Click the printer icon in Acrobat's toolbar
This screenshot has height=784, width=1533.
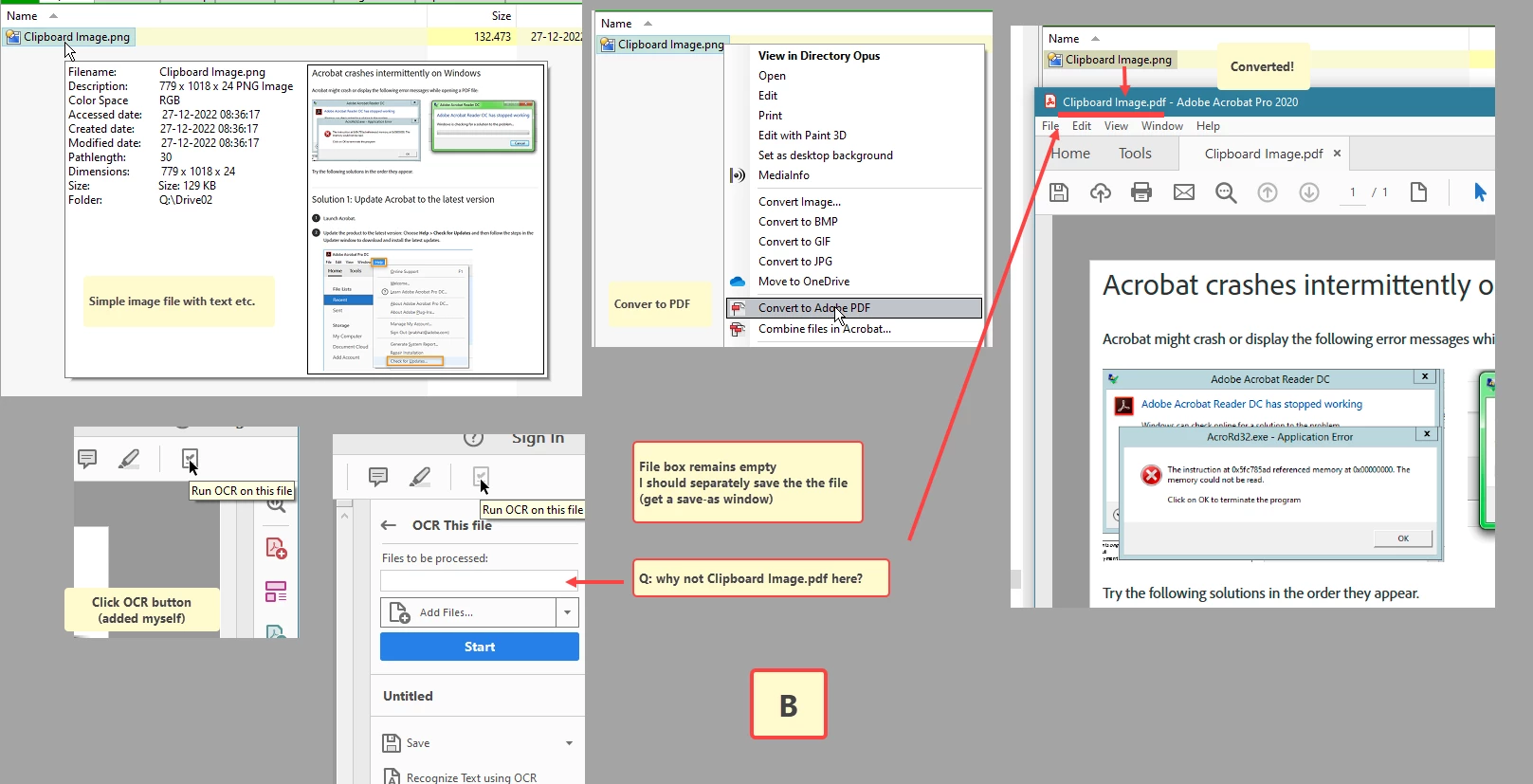click(x=1141, y=192)
